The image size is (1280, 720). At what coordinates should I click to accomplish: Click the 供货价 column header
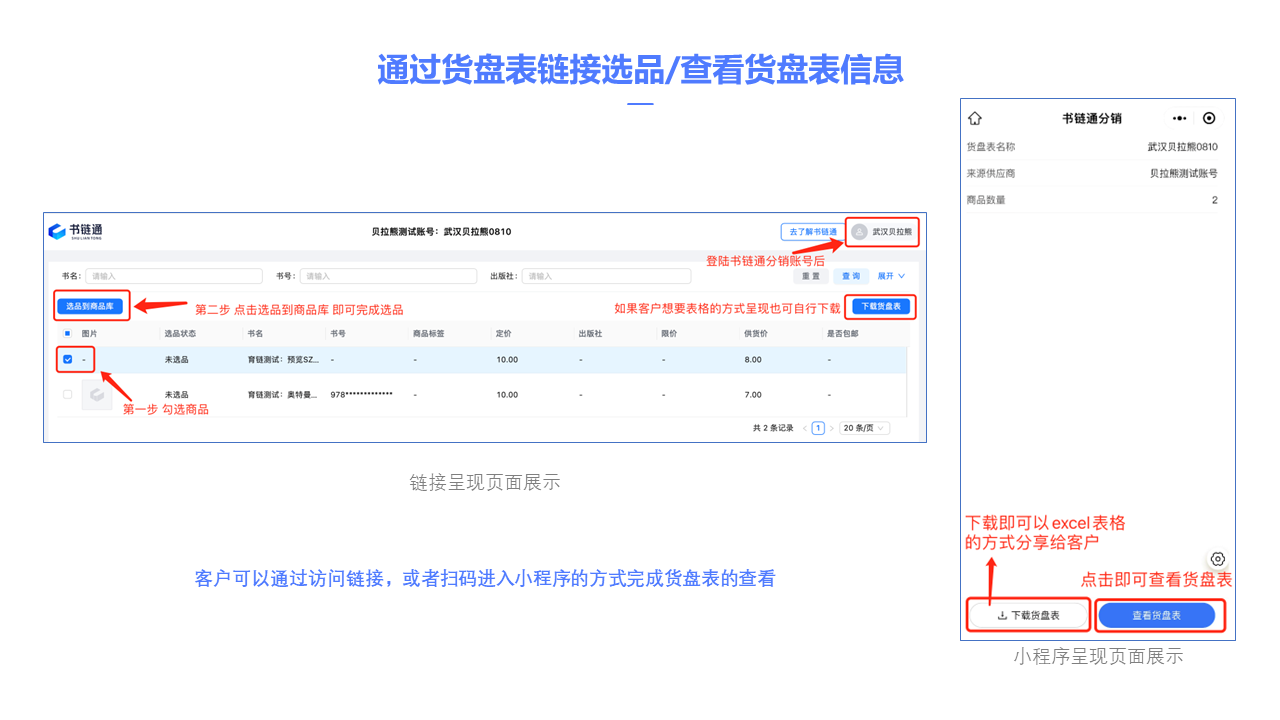click(x=756, y=333)
